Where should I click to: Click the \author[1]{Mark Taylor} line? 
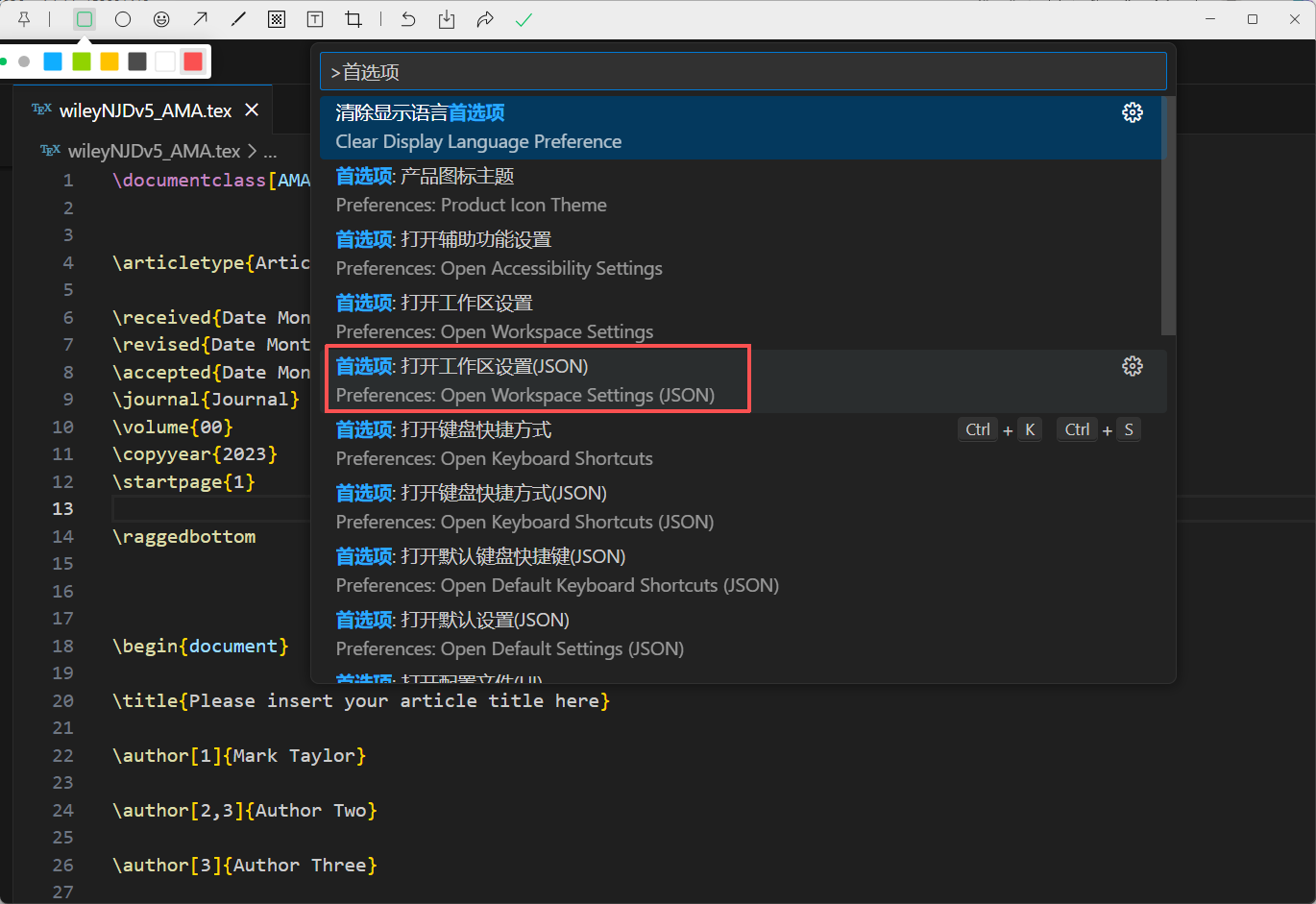point(239,756)
